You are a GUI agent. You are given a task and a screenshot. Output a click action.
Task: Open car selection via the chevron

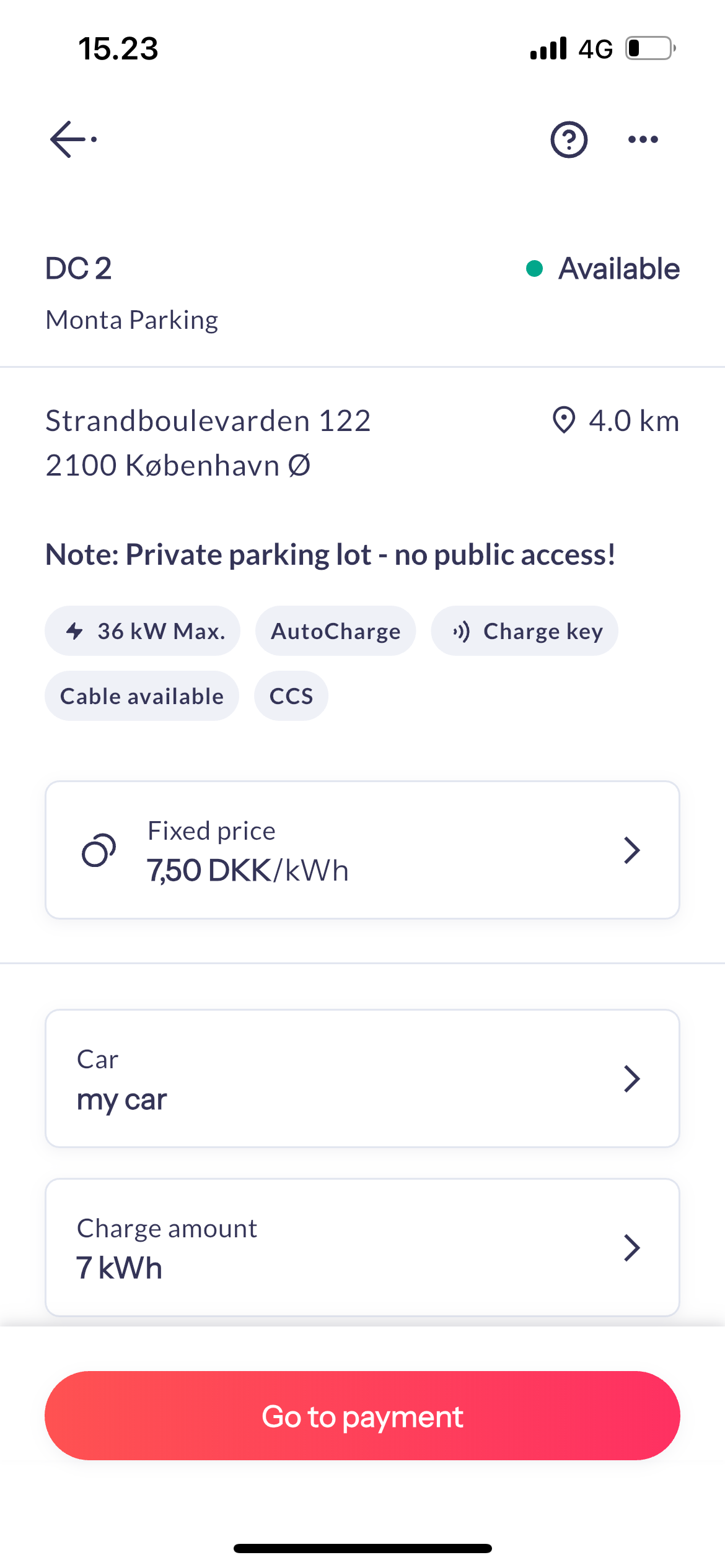click(x=631, y=1079)
